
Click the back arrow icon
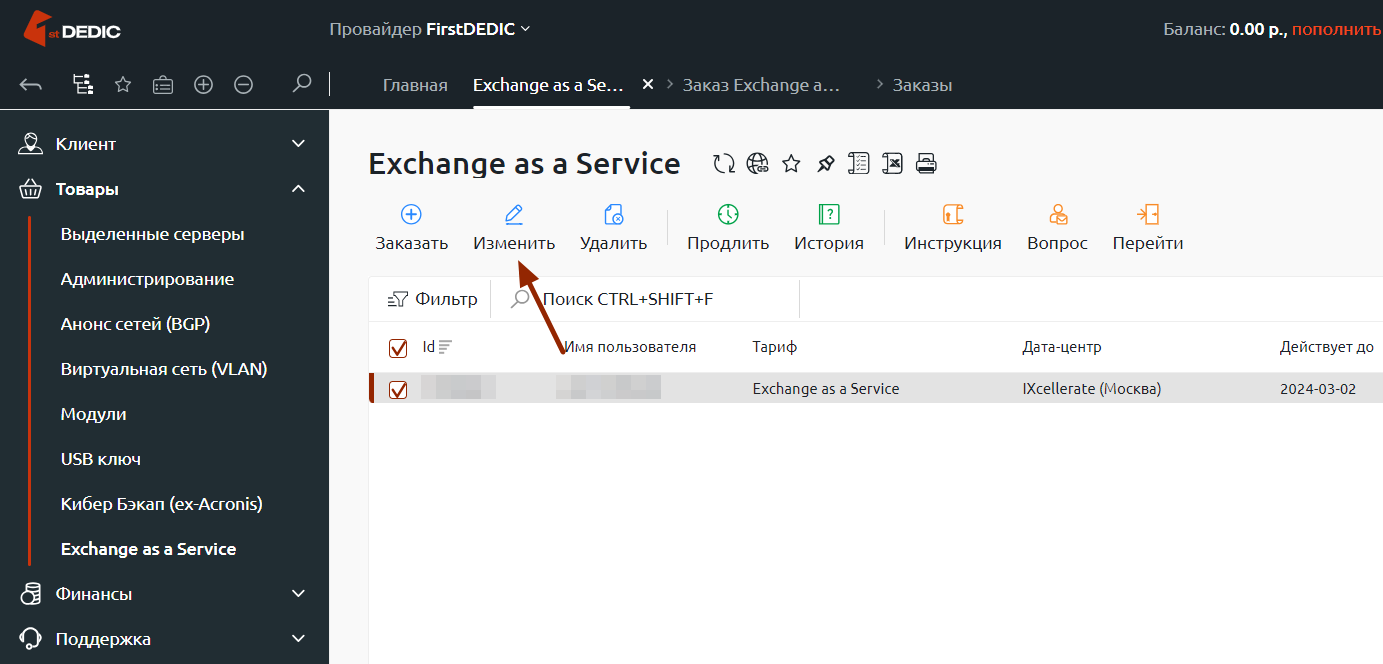click(31, 85)
